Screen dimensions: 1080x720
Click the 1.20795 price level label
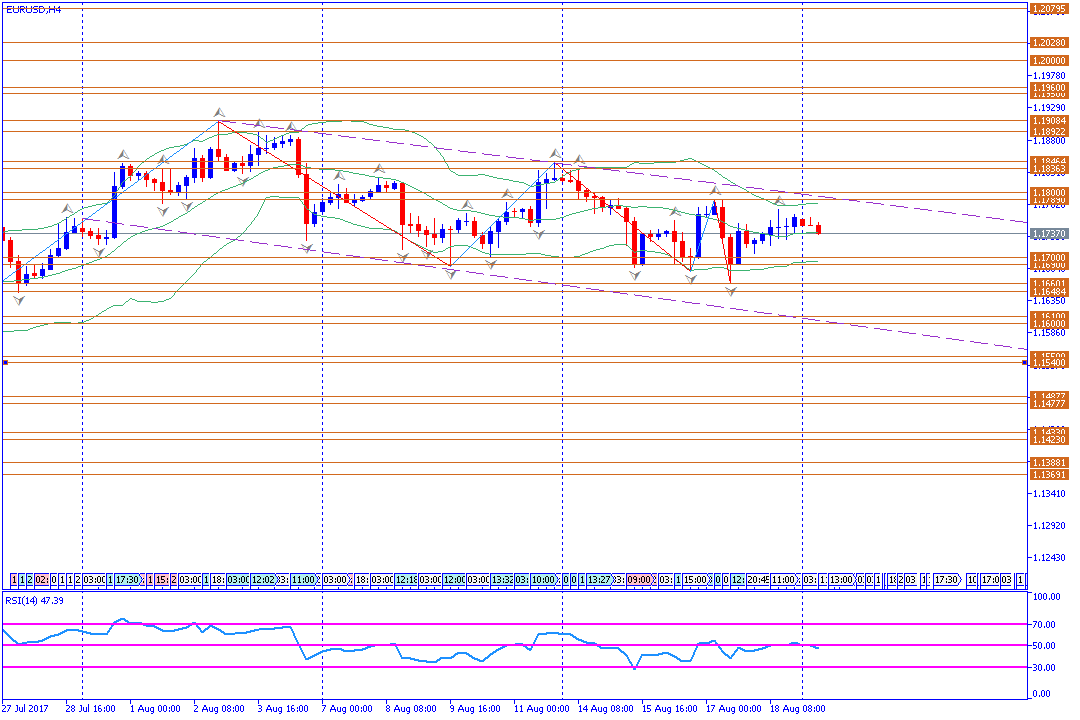(x=1048, y=9)
